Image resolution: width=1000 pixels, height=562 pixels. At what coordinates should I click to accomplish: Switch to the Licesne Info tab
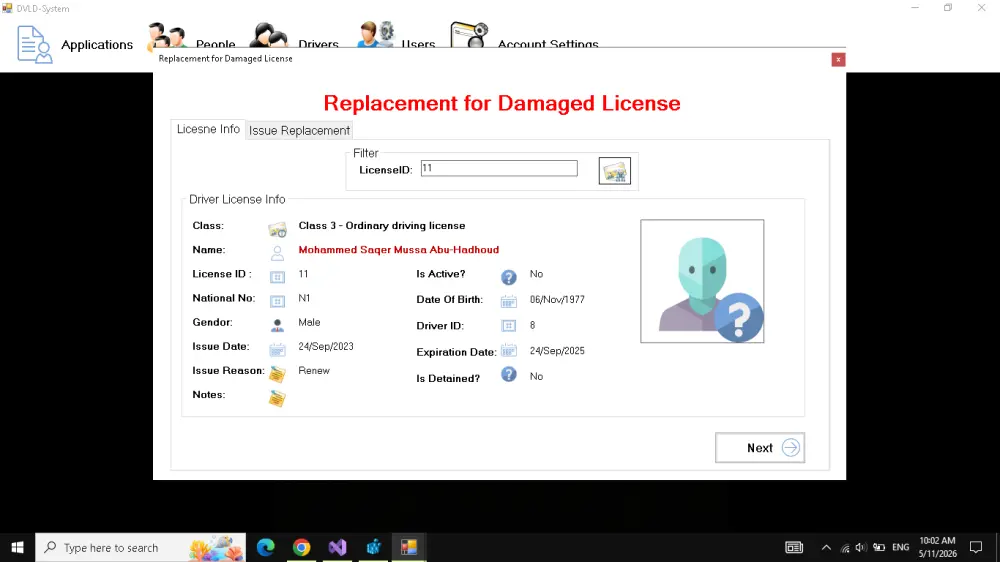208,129
